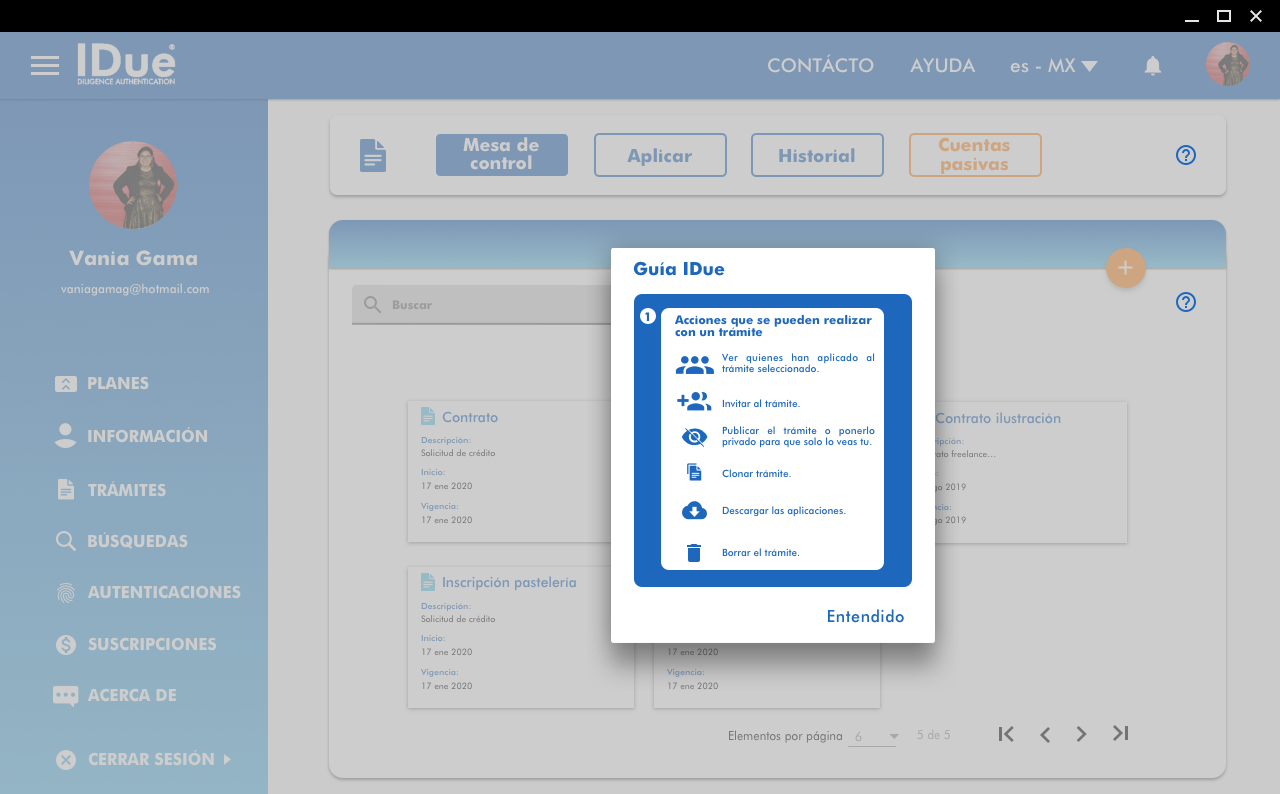Expand the Elementos por página dropdown
1280x794 pixels.
[875, 736]
